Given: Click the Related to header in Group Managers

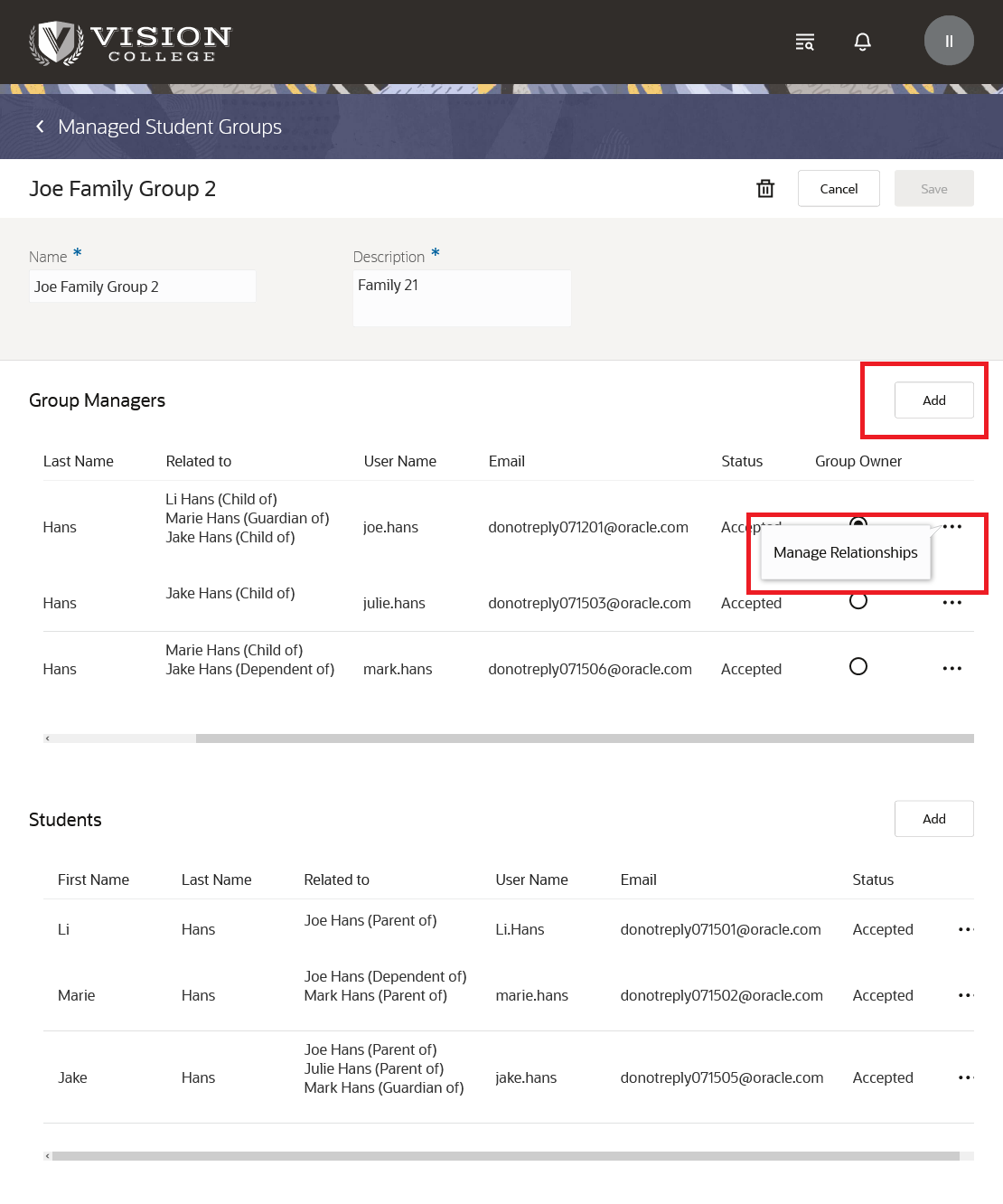Looking at the screenshot, I should [199, 461].
